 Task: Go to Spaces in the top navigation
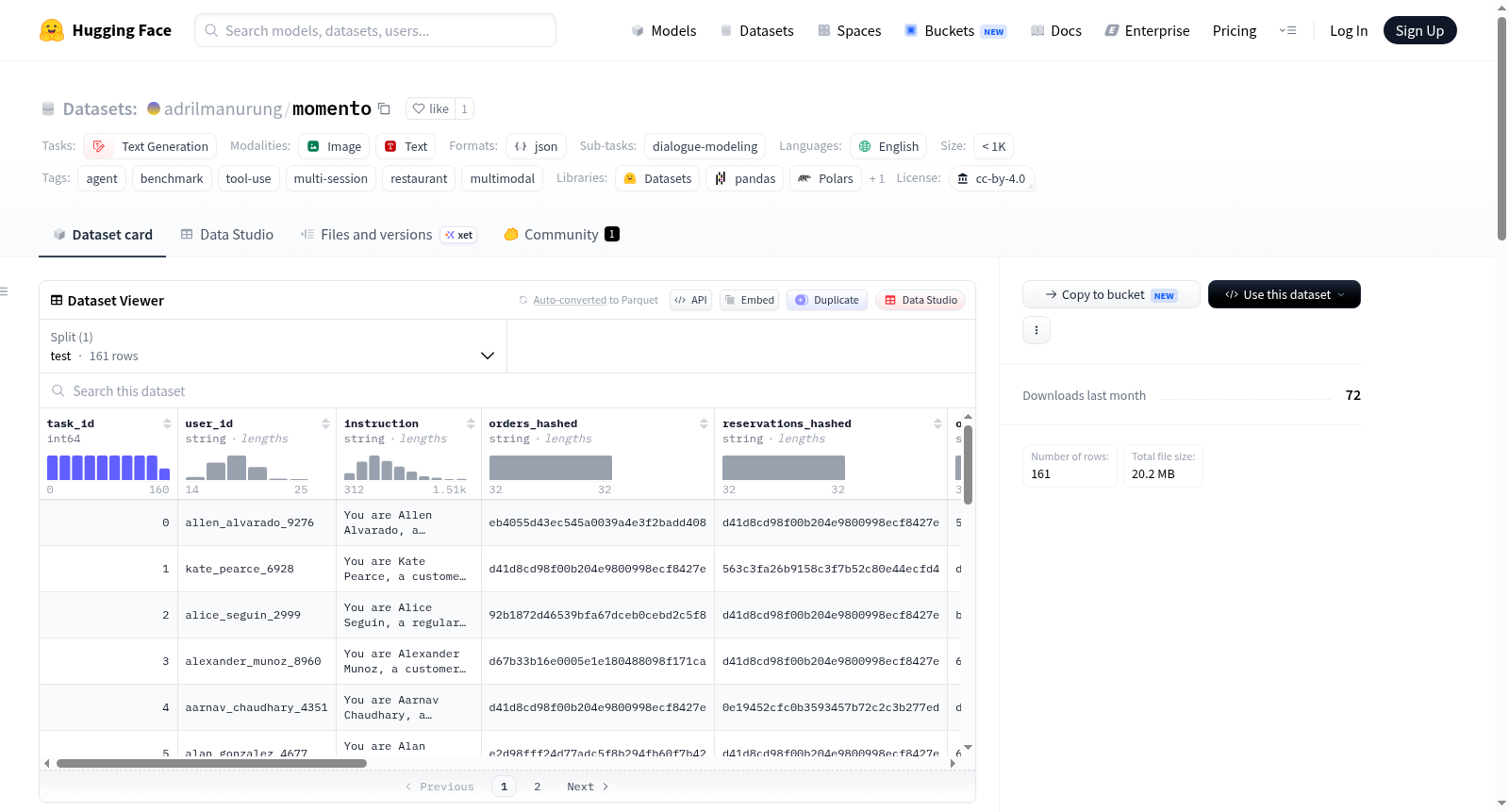tap(850, 30)
